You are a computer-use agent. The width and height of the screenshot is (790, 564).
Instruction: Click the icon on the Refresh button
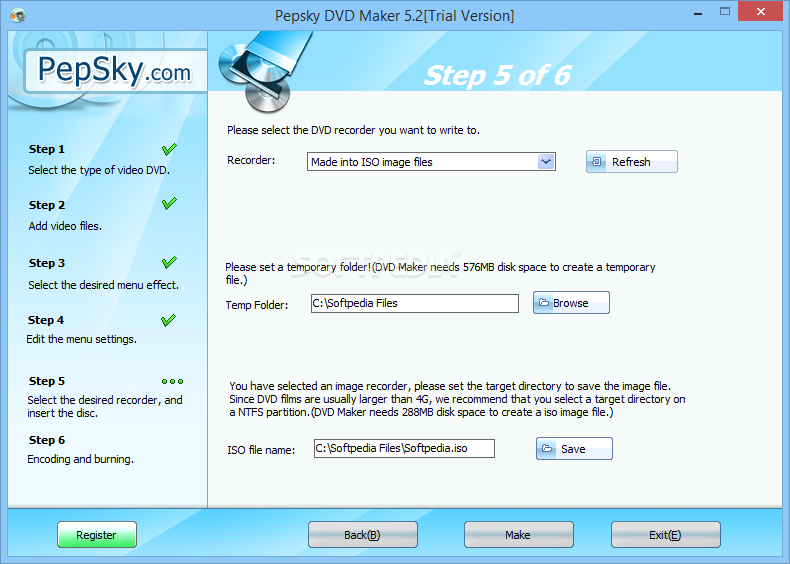pos(597,161)
